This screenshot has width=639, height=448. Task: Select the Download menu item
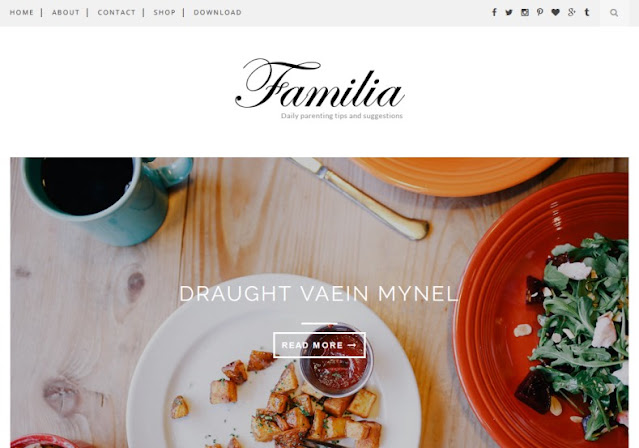tap(218, 13)
